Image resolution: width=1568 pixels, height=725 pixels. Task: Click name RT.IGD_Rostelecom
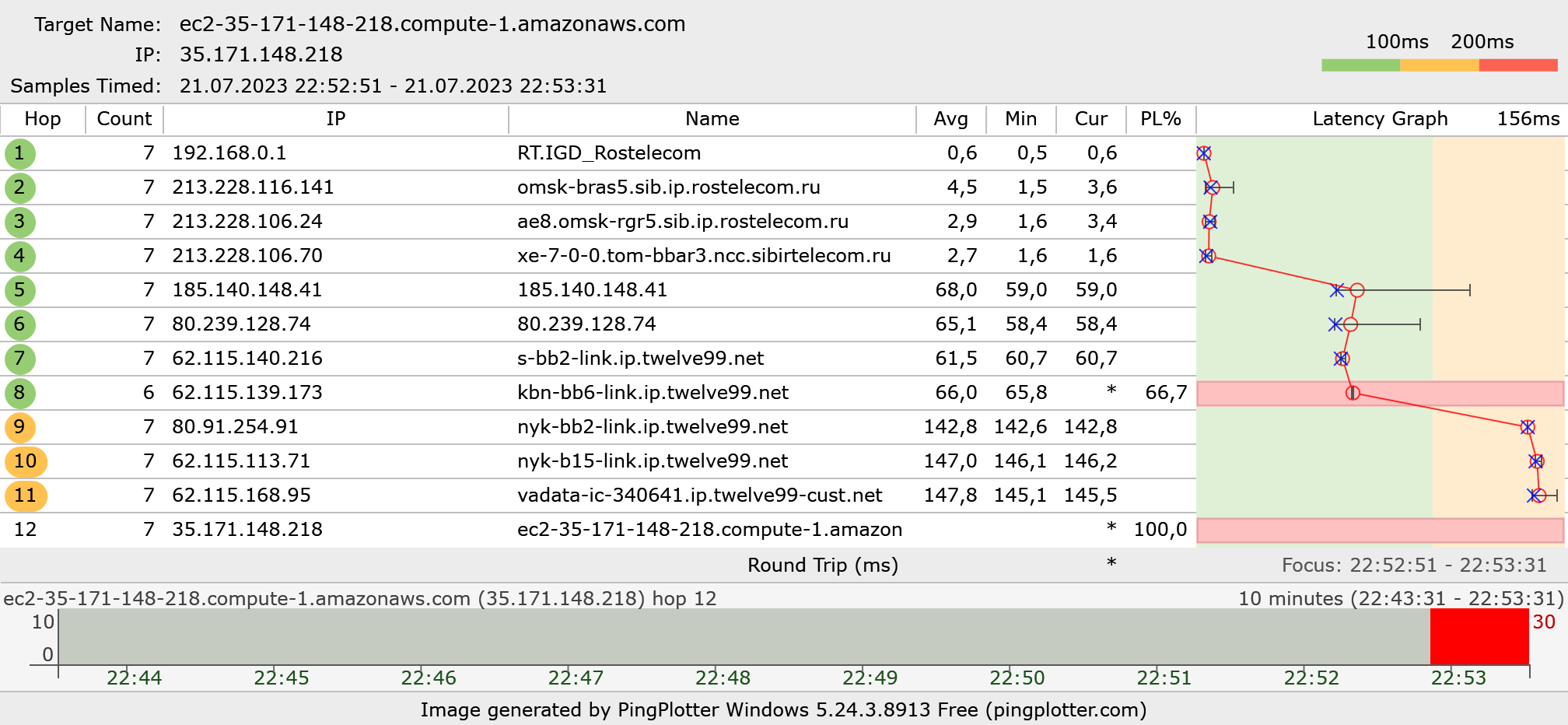[x=609, y=153]
